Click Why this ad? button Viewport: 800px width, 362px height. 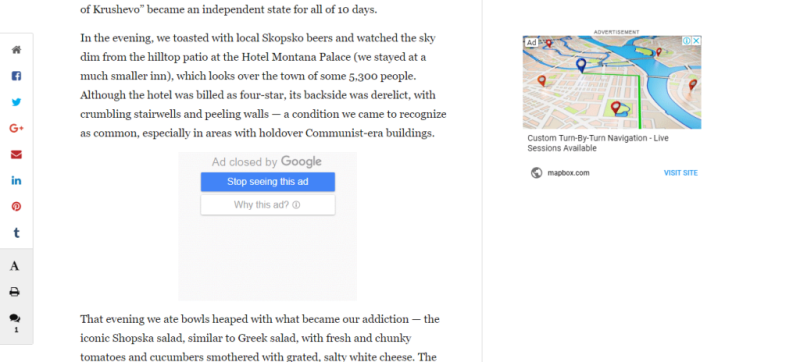click(x=268, y=205)
